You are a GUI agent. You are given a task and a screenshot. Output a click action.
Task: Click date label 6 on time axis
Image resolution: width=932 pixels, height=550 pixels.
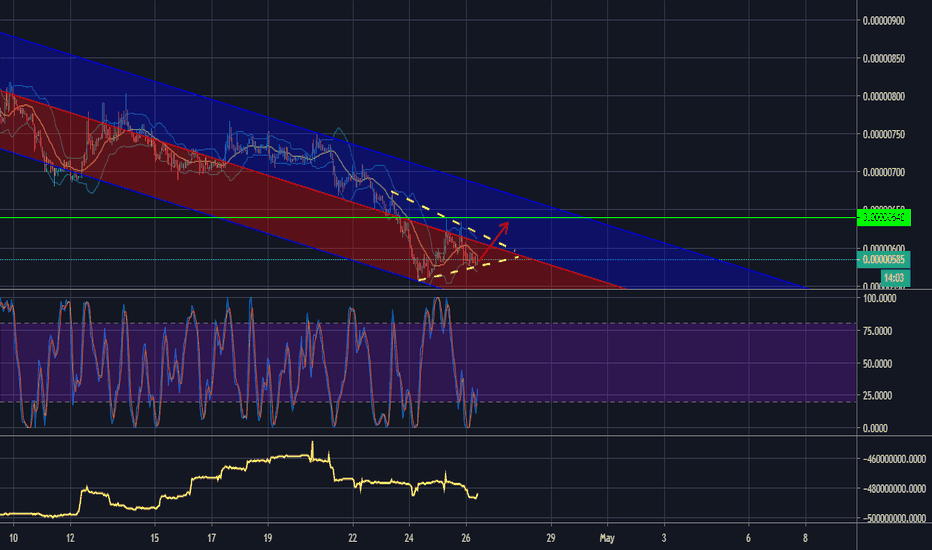click(x=748, y=538)
